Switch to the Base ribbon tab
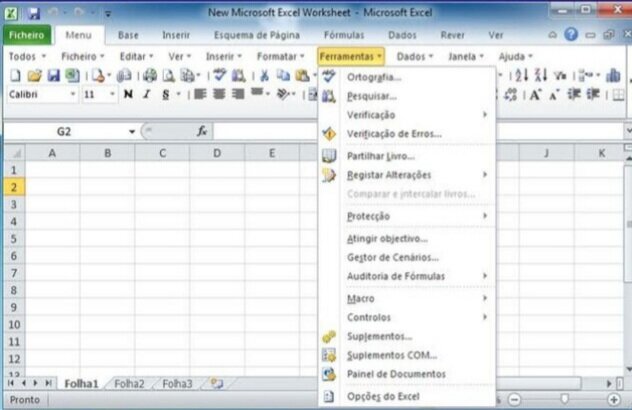 (x=128, y=35)
